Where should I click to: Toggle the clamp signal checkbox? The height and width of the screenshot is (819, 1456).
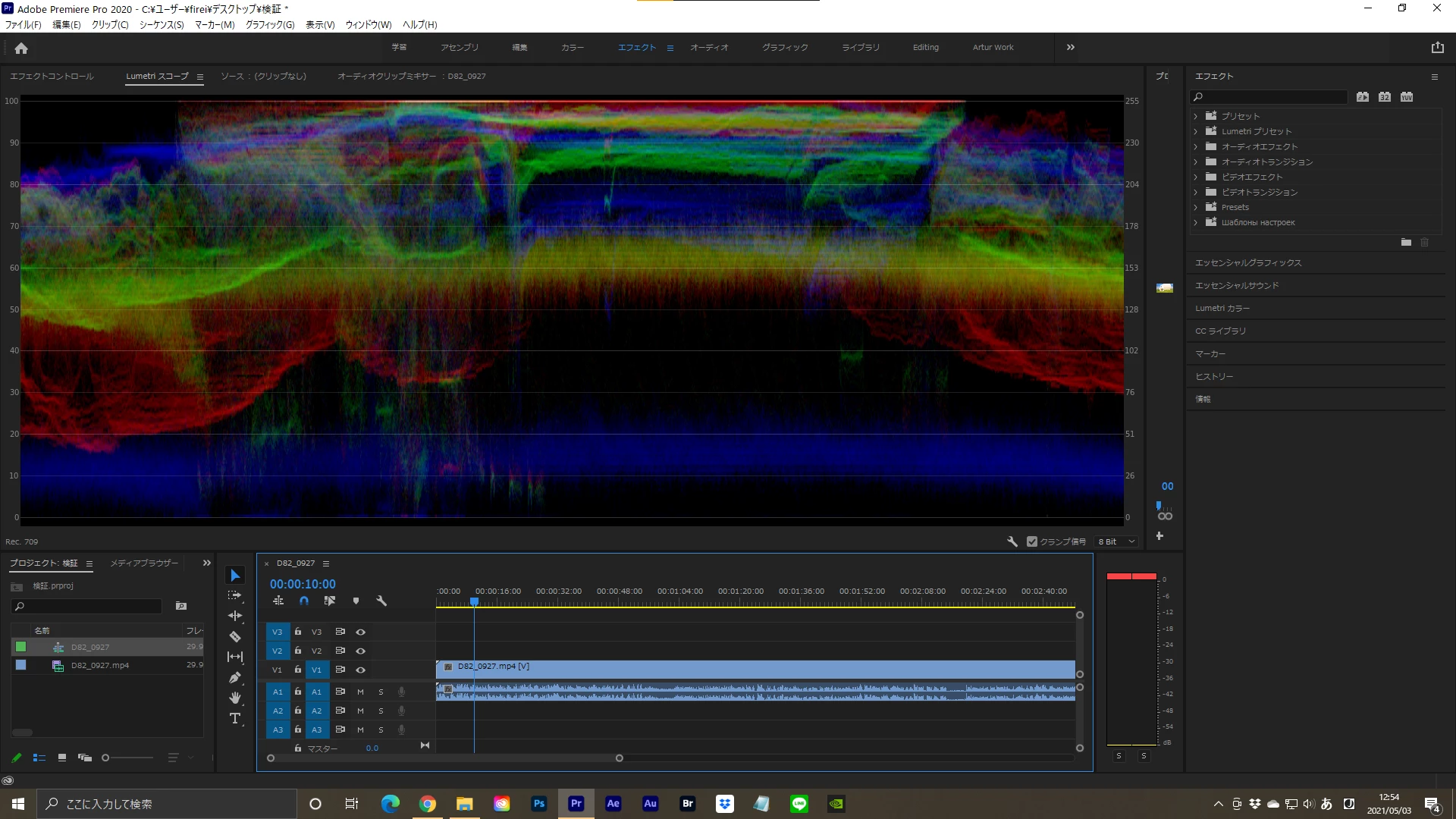pyautogui.click(x=1032, y=541)
